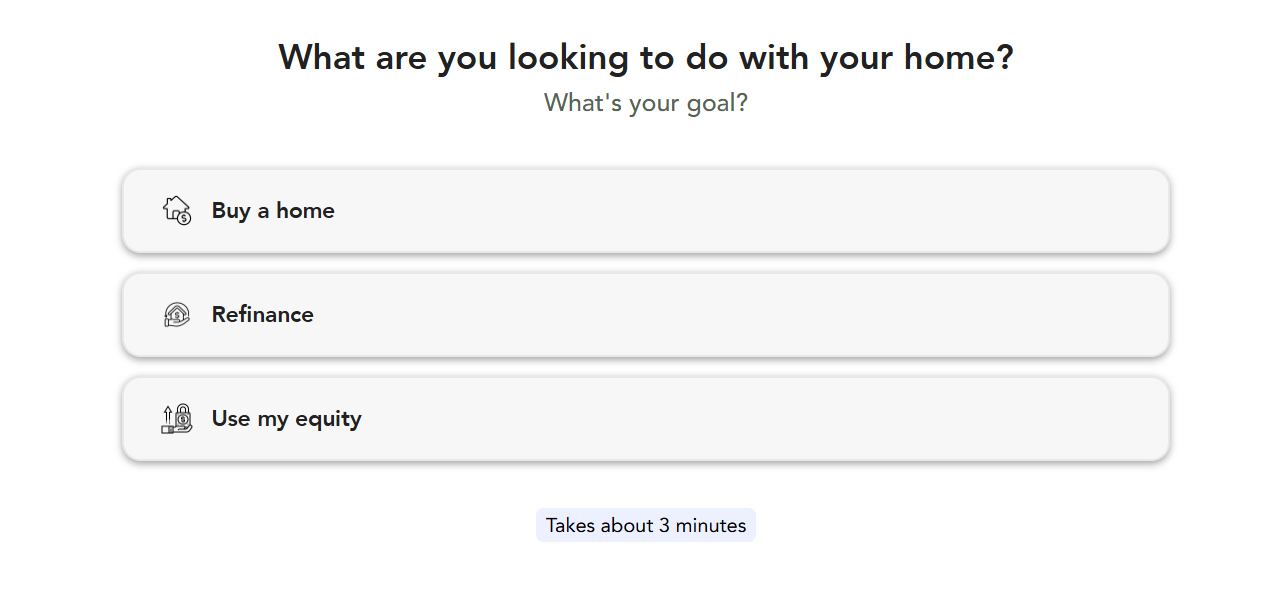This screenshot has width=1285, height=613.
Task: Click the dollar coin on the Buy a home icon
Action: click(x=184, y=218)
